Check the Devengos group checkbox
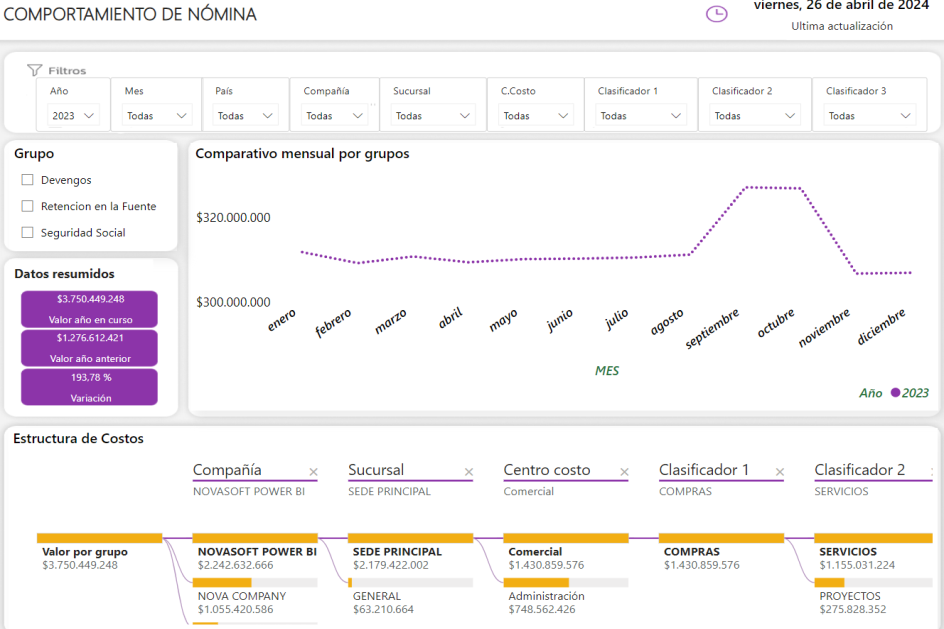 (x=28, y=180)
